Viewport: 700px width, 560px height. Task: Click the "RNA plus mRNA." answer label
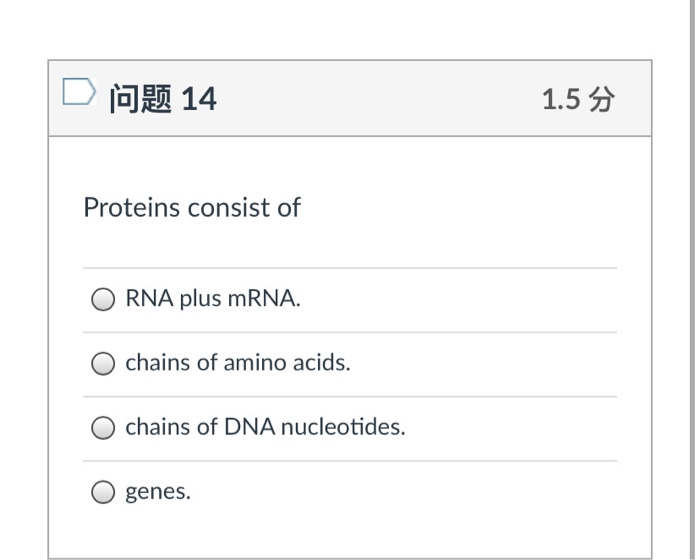213,298
